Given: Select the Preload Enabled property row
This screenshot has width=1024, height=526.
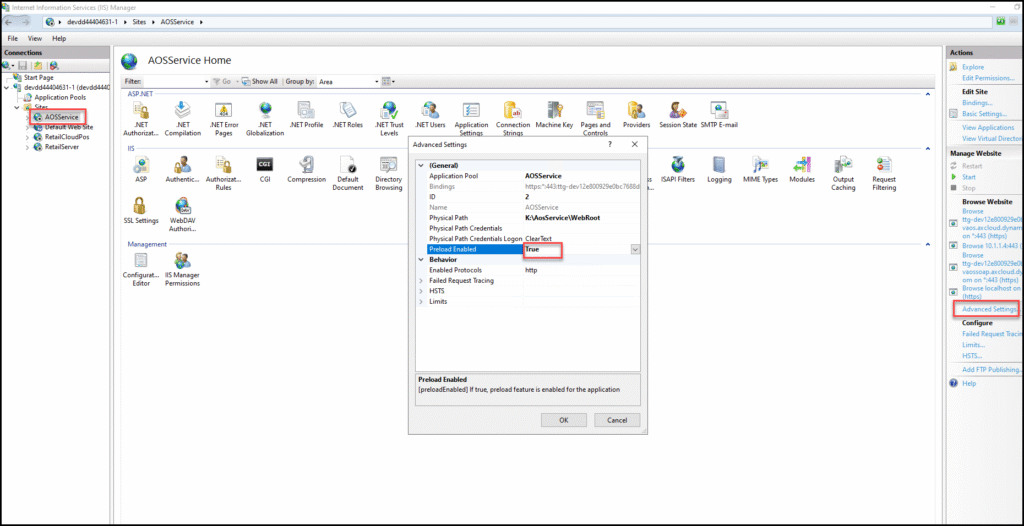Looking at the screenshot, I should [529, 249].
